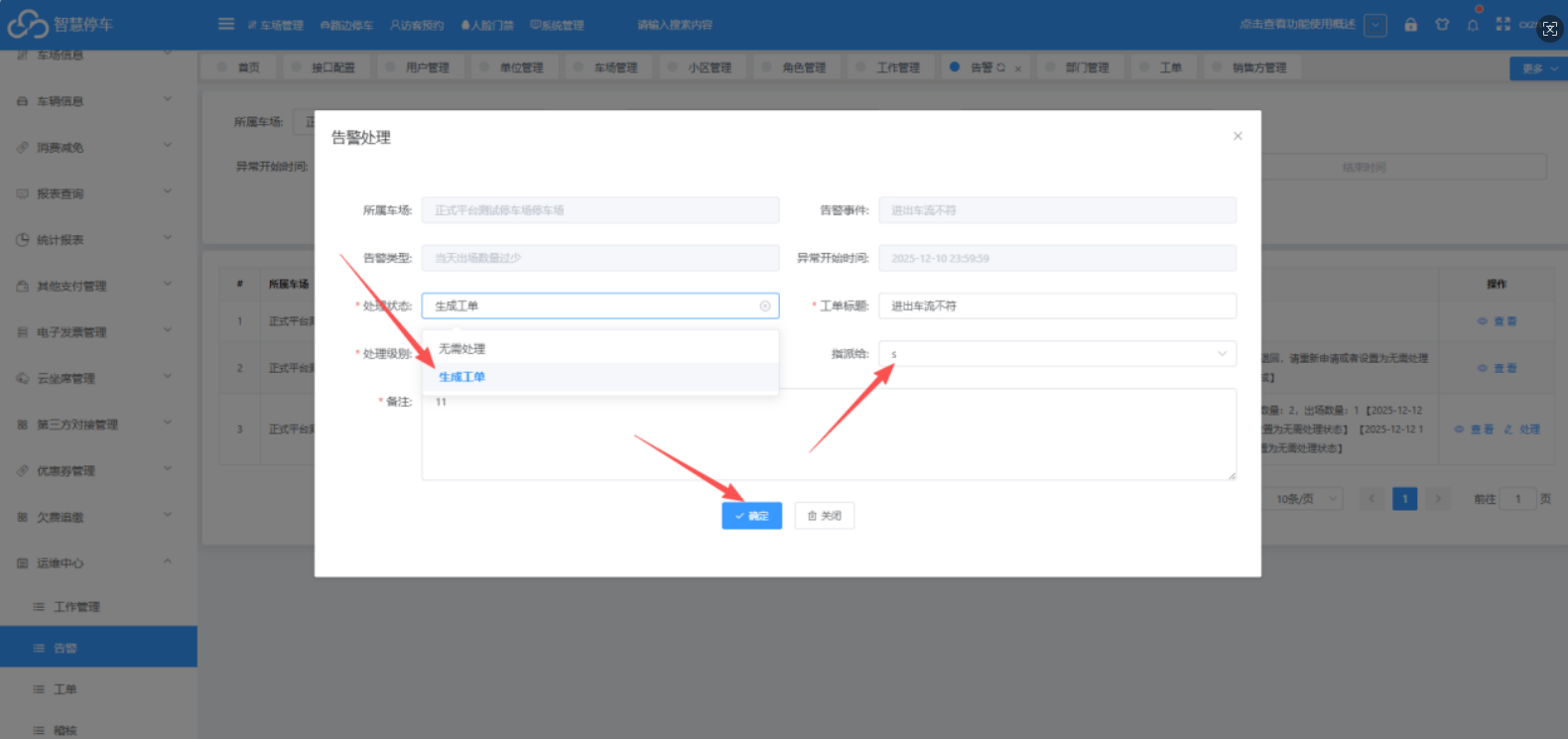Refresh the 告警 tab with reload icon
This screenshot has width=1568, height=739.
click(1000, 67)
